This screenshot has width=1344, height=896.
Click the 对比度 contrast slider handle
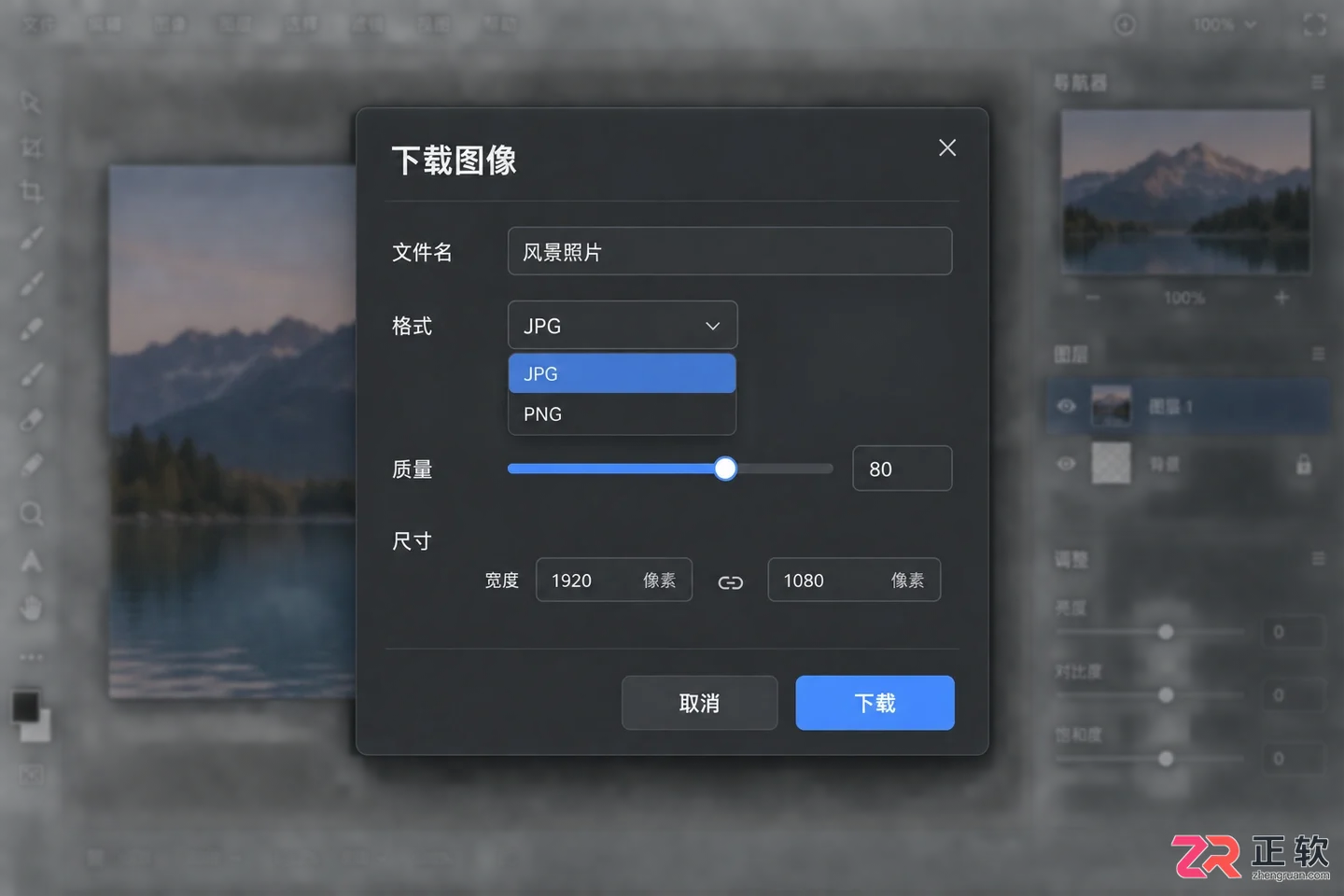[1166, 695]
